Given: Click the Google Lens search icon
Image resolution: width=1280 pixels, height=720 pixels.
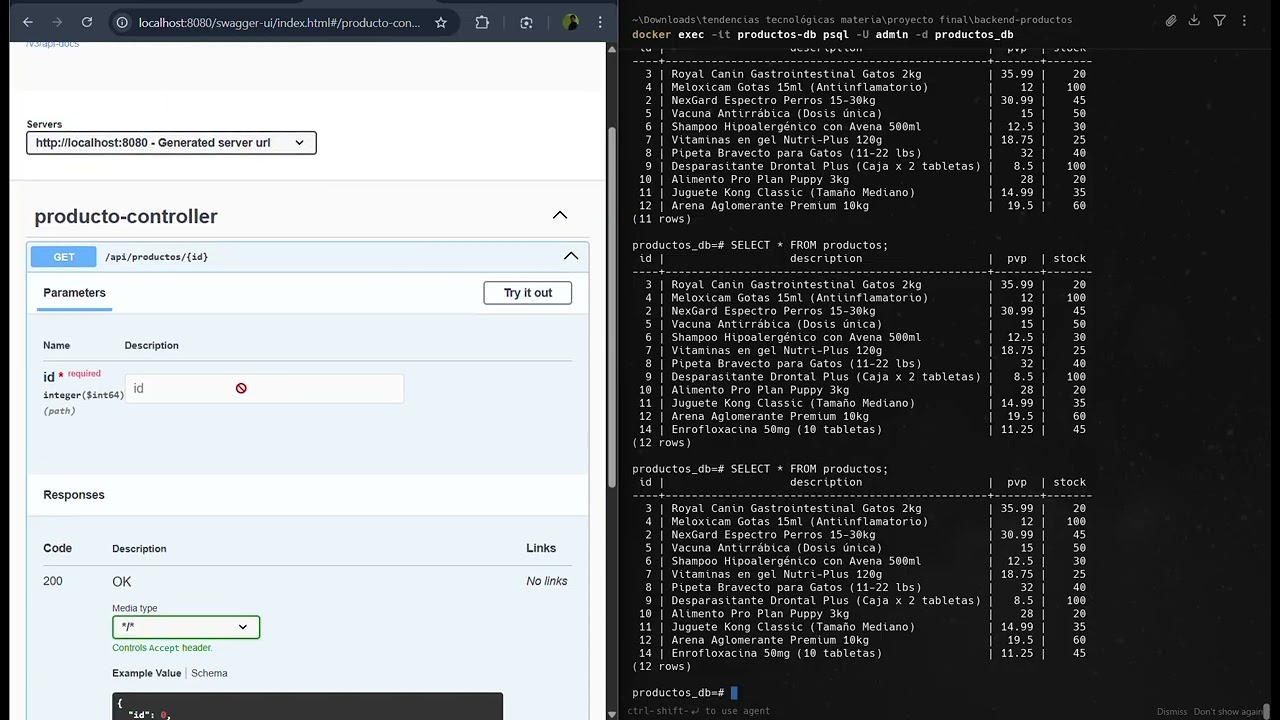Looking at the screenshot, I should coord(526,22).
